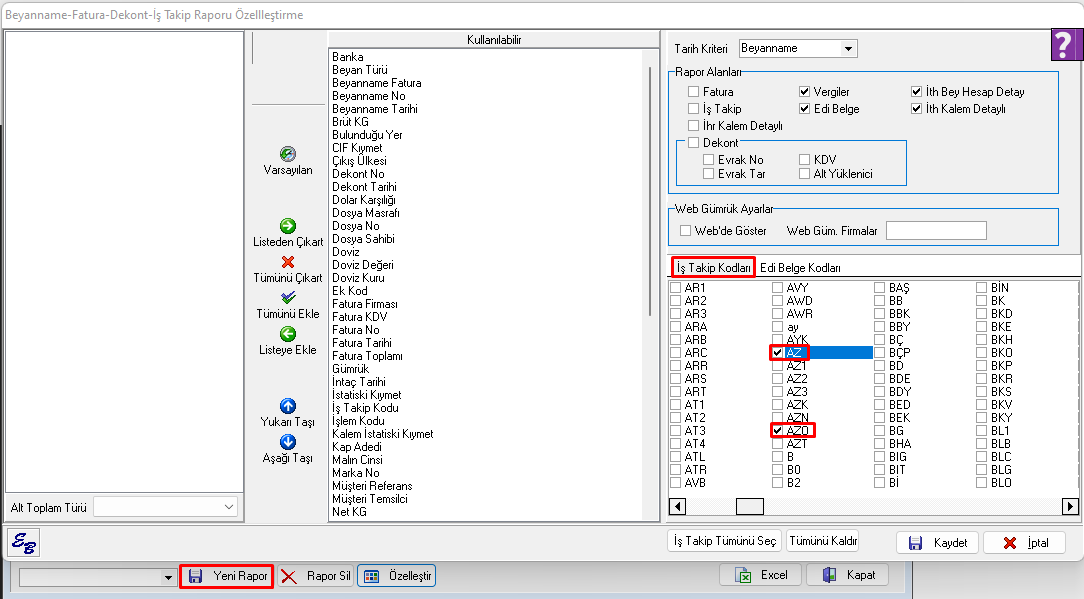Select CIF Kıymet in the list
The height and width of the screenshot is (599, 1084).
pos(357,148)
